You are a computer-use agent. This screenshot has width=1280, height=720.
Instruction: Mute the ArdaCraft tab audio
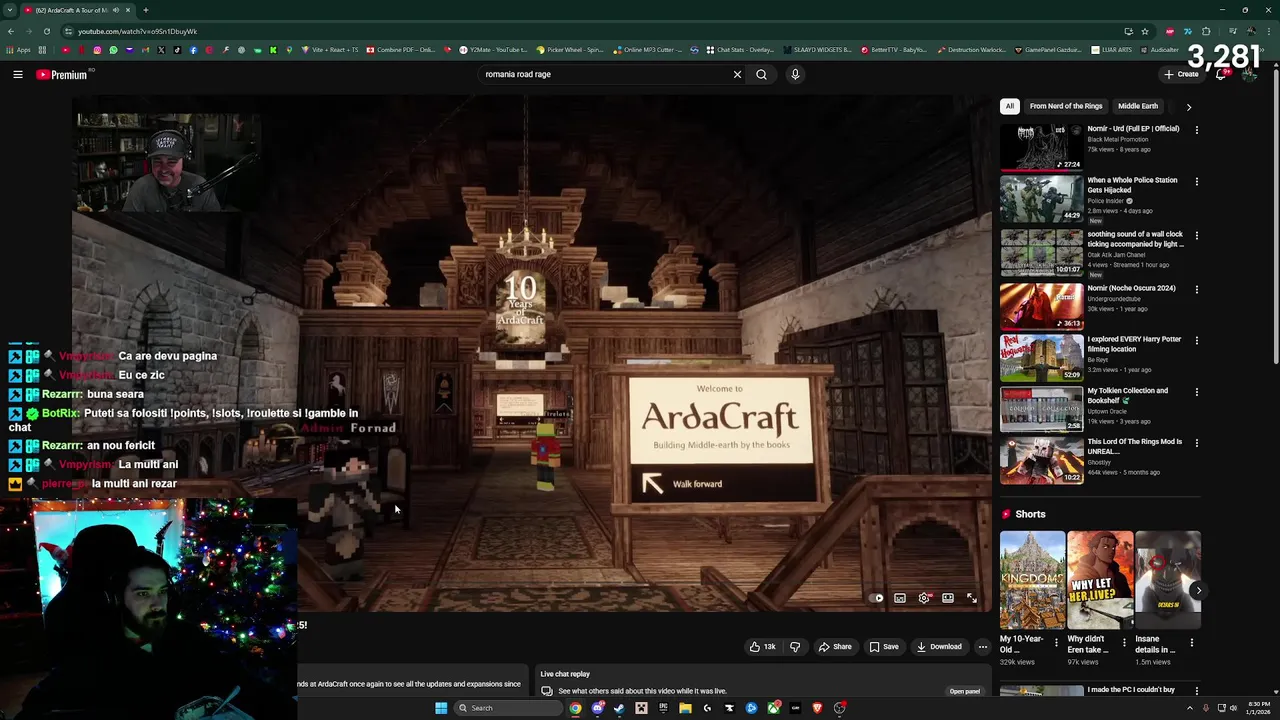coord(116,10)
